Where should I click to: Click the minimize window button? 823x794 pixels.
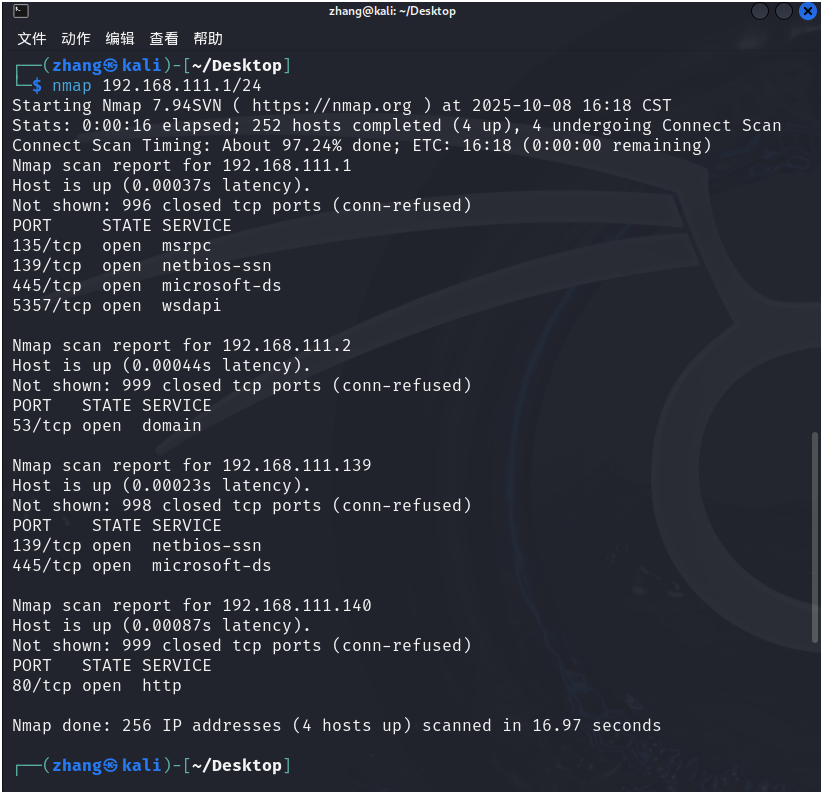tap(759, 11)
